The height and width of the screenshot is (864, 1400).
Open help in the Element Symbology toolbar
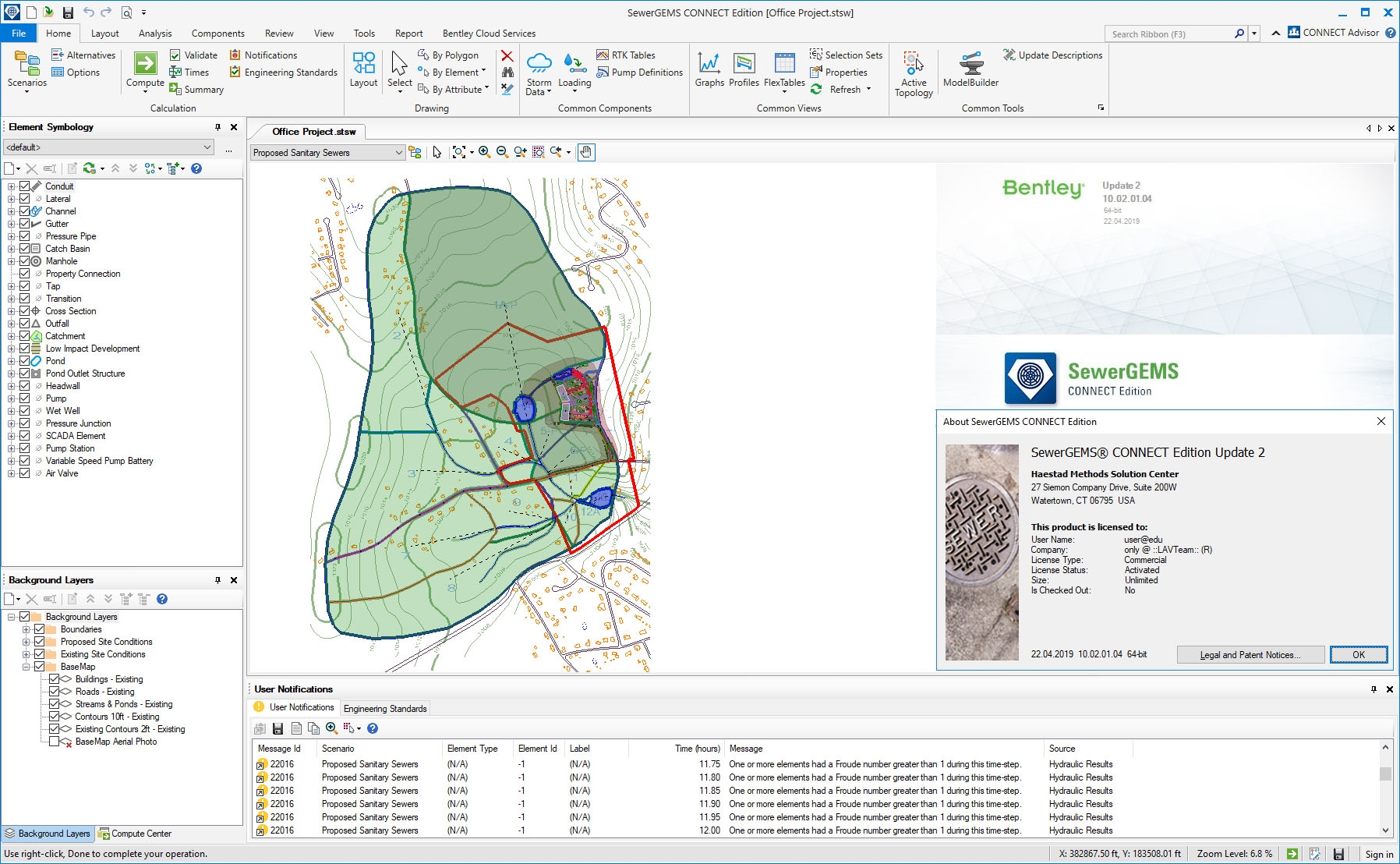pyautogui.click(x=196, y=168)
